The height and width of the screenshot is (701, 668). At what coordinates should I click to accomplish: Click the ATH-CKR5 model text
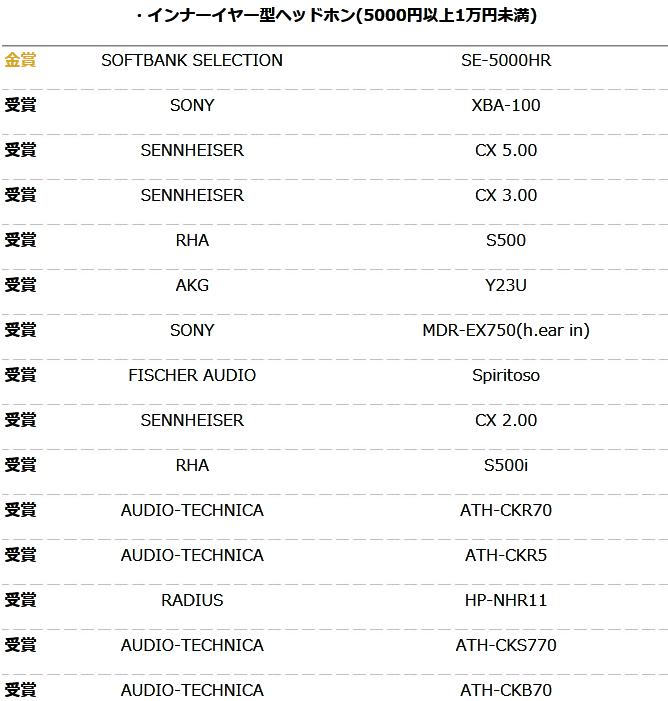[506, 555]
